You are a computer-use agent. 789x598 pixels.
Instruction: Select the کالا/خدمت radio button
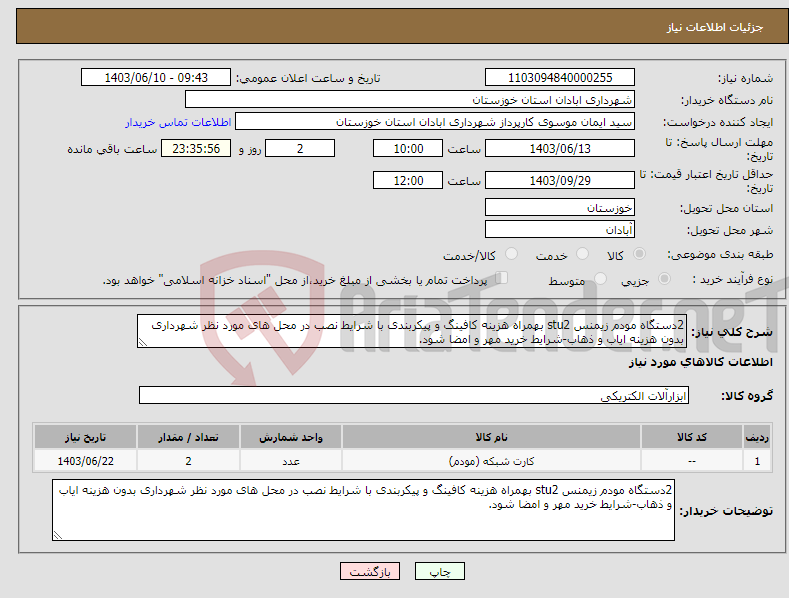[511, 254]
